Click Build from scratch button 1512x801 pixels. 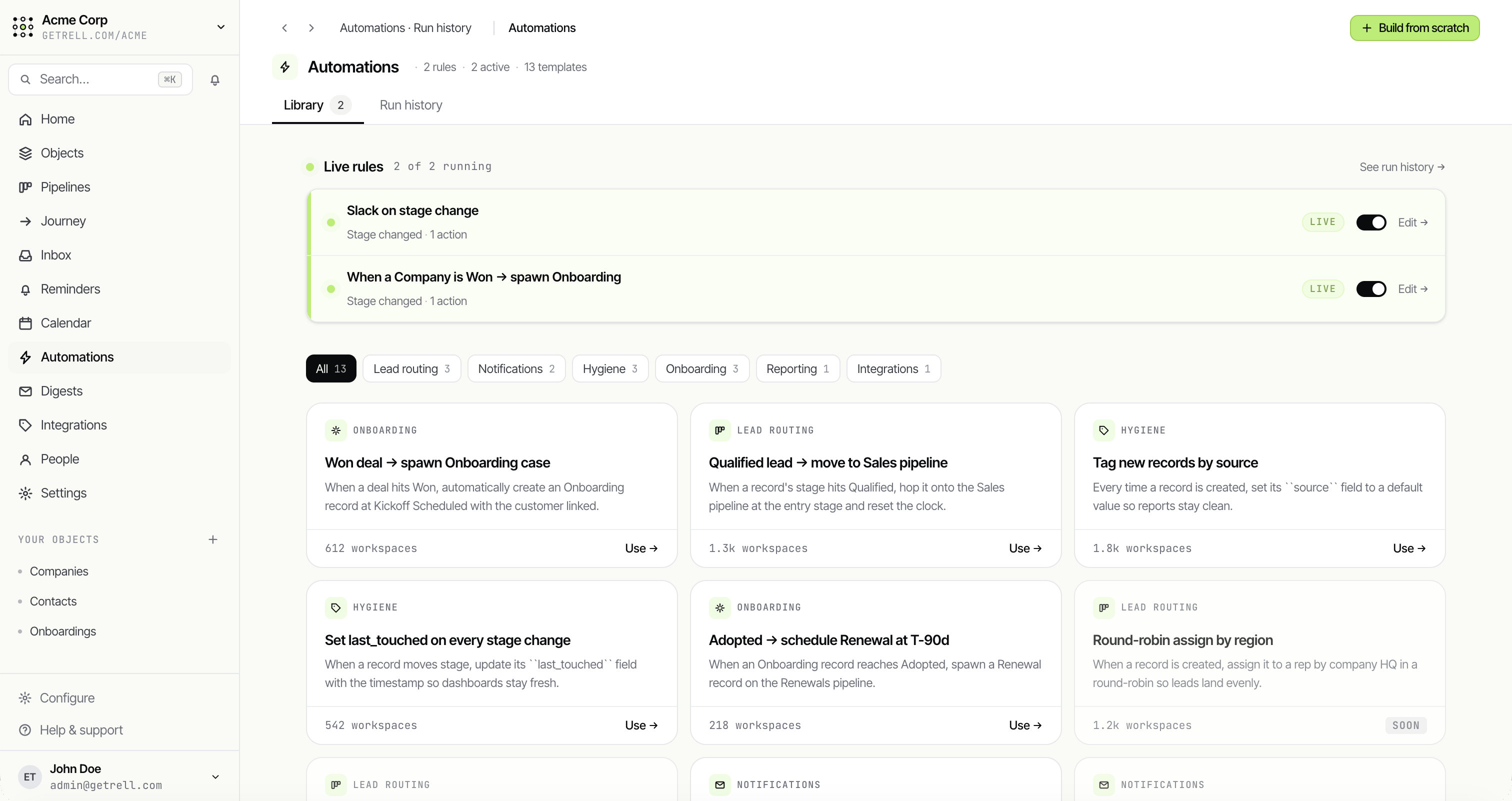point(1414,28)
